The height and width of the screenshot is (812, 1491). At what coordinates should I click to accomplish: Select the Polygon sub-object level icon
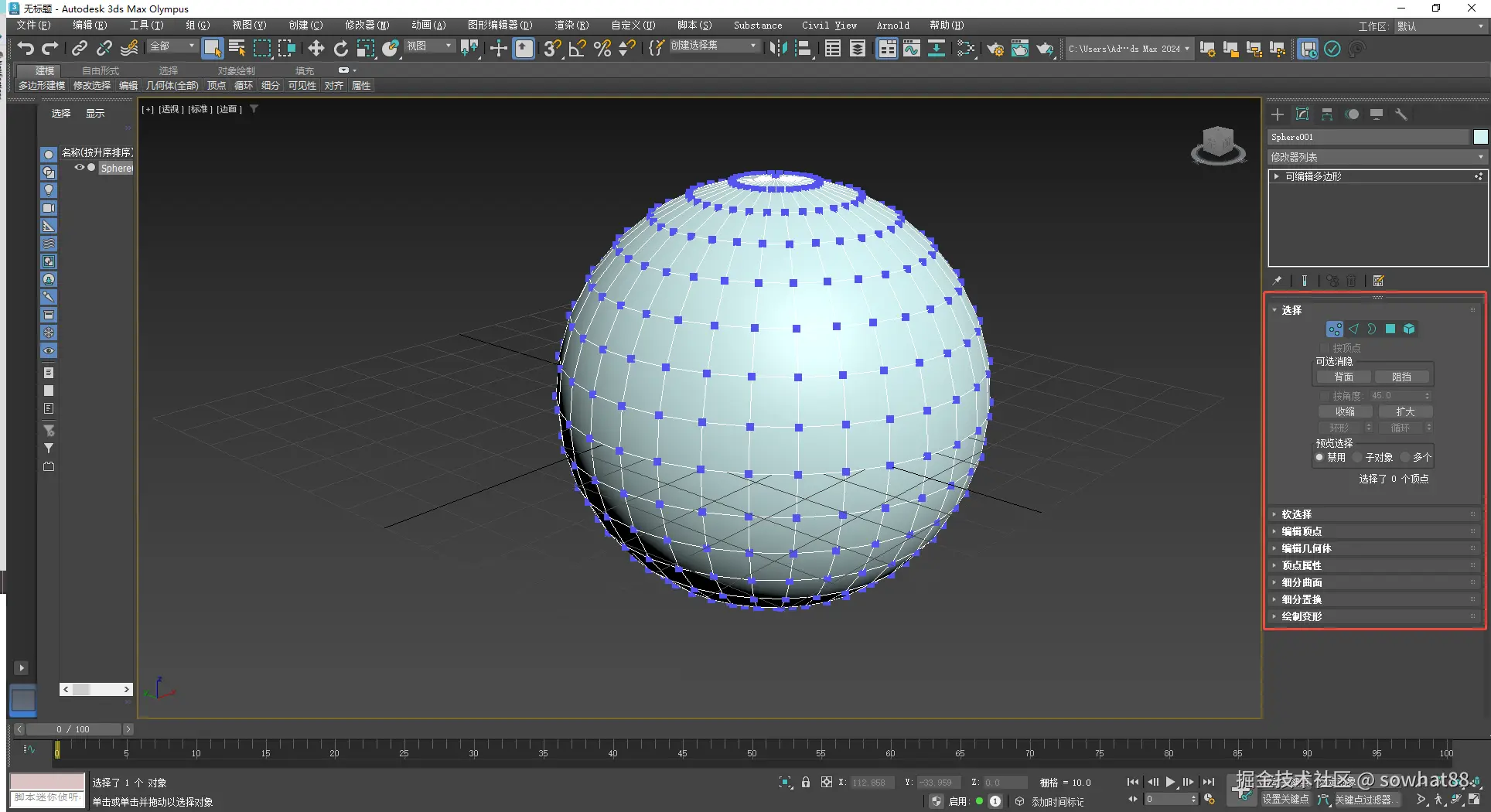1390,329
